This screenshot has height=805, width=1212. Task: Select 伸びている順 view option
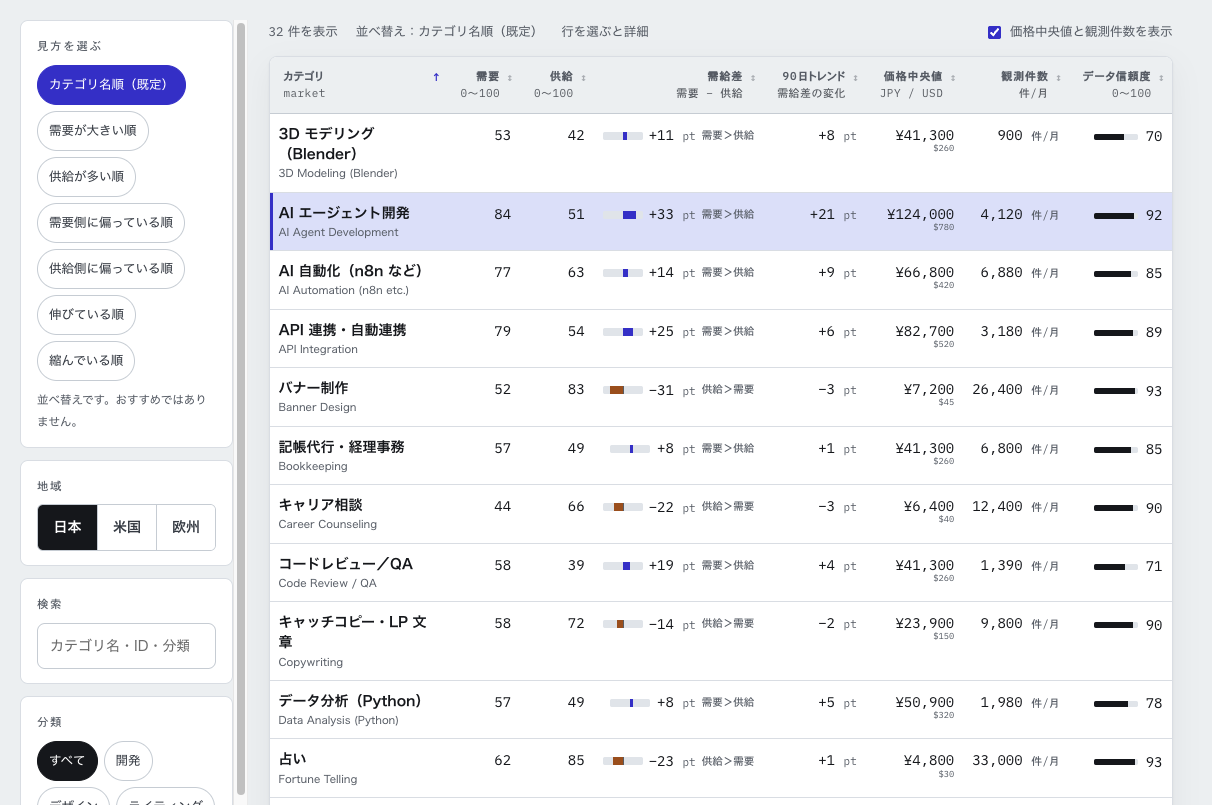[x=86, y=315]
